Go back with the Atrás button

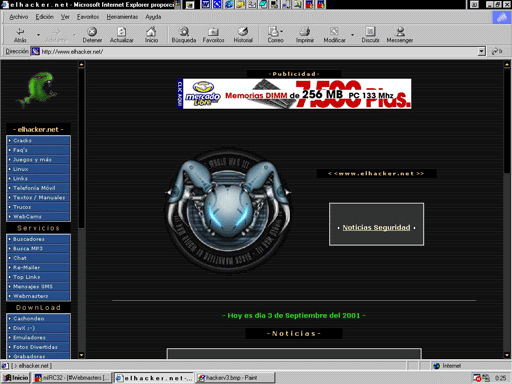pos(20,35)
